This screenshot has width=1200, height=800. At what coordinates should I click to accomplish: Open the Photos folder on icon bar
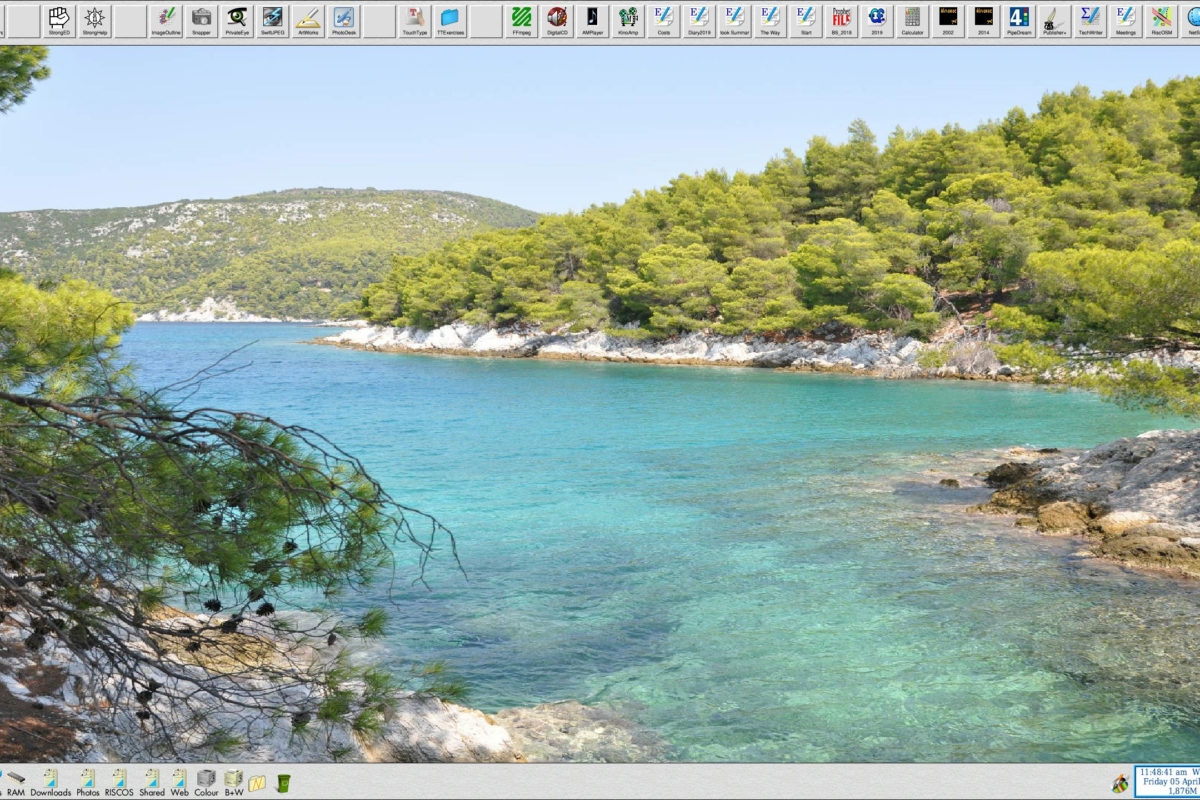pos(88,783)
